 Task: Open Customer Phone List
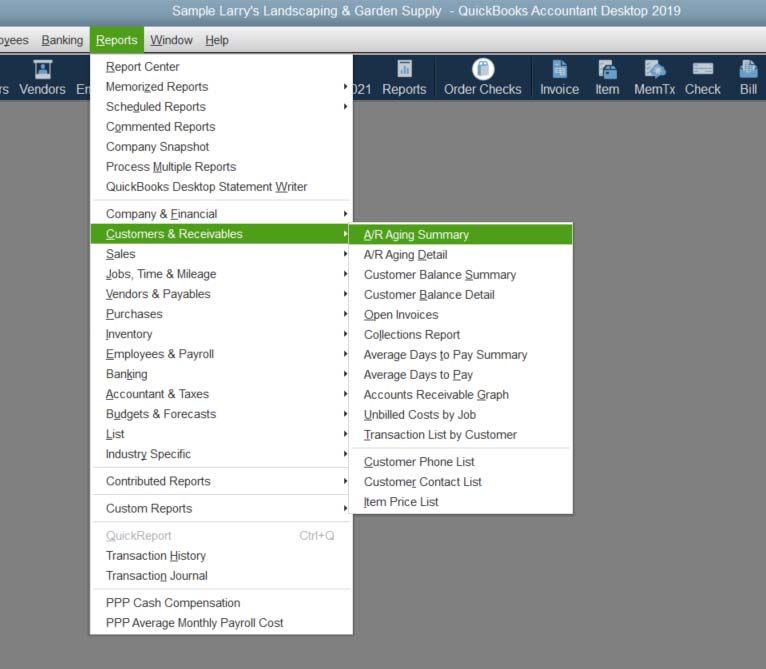(x=461, y=462)
